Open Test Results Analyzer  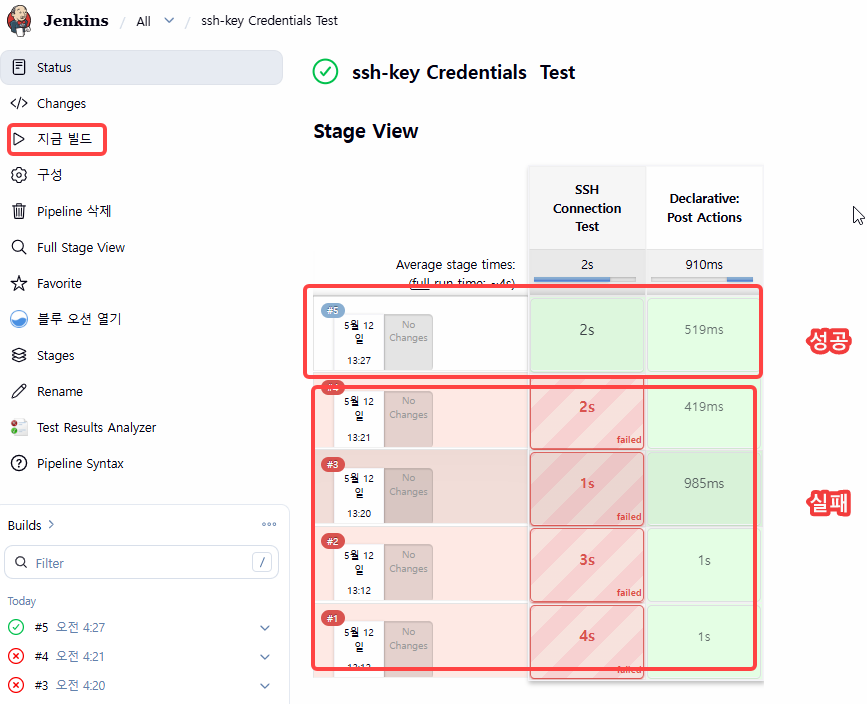[142, 427]
